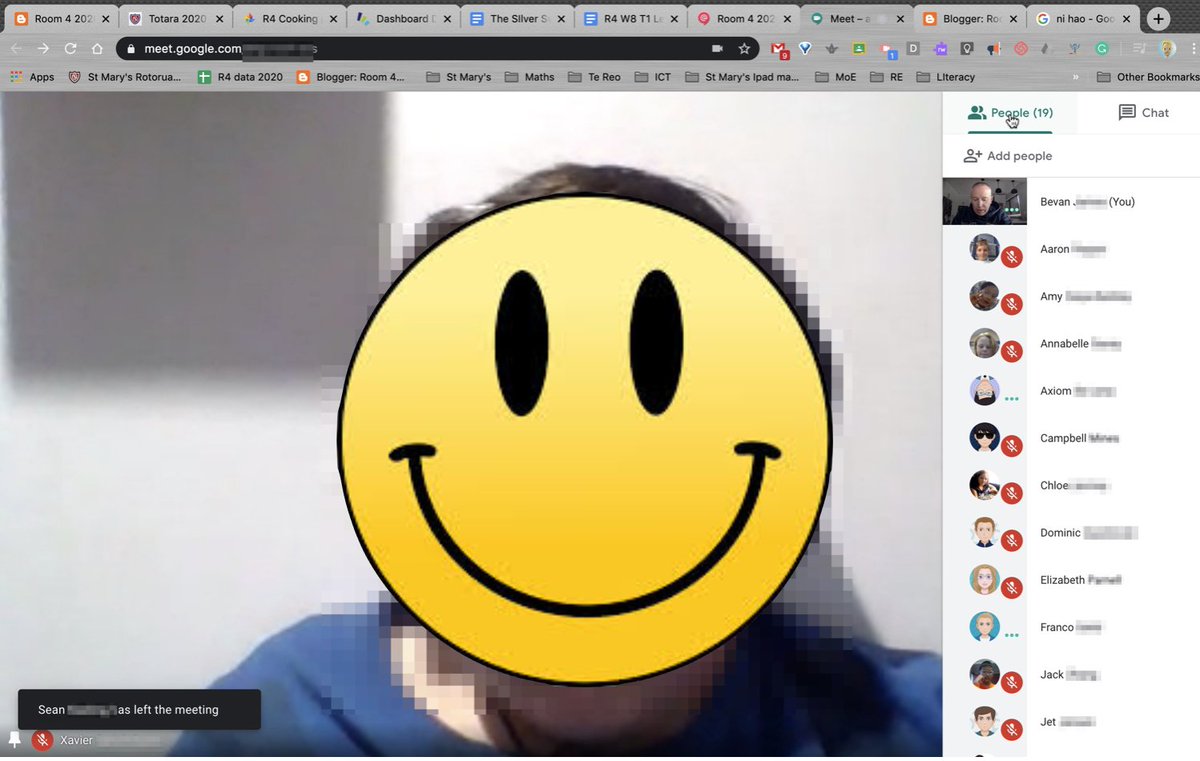Click Jet's avatar in the people list

click(x=985, y=720)
